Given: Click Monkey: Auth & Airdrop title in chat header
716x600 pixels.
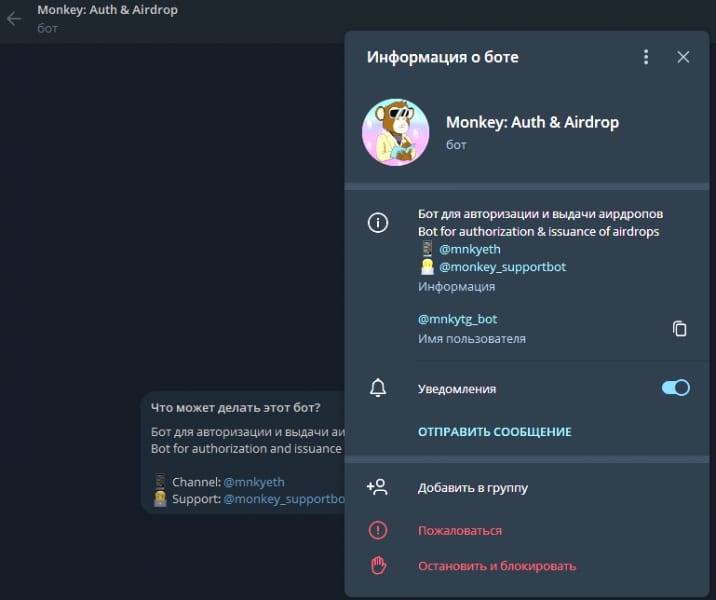Looking at the screenshot, I should pyautogui.click(x=107, y=10).
